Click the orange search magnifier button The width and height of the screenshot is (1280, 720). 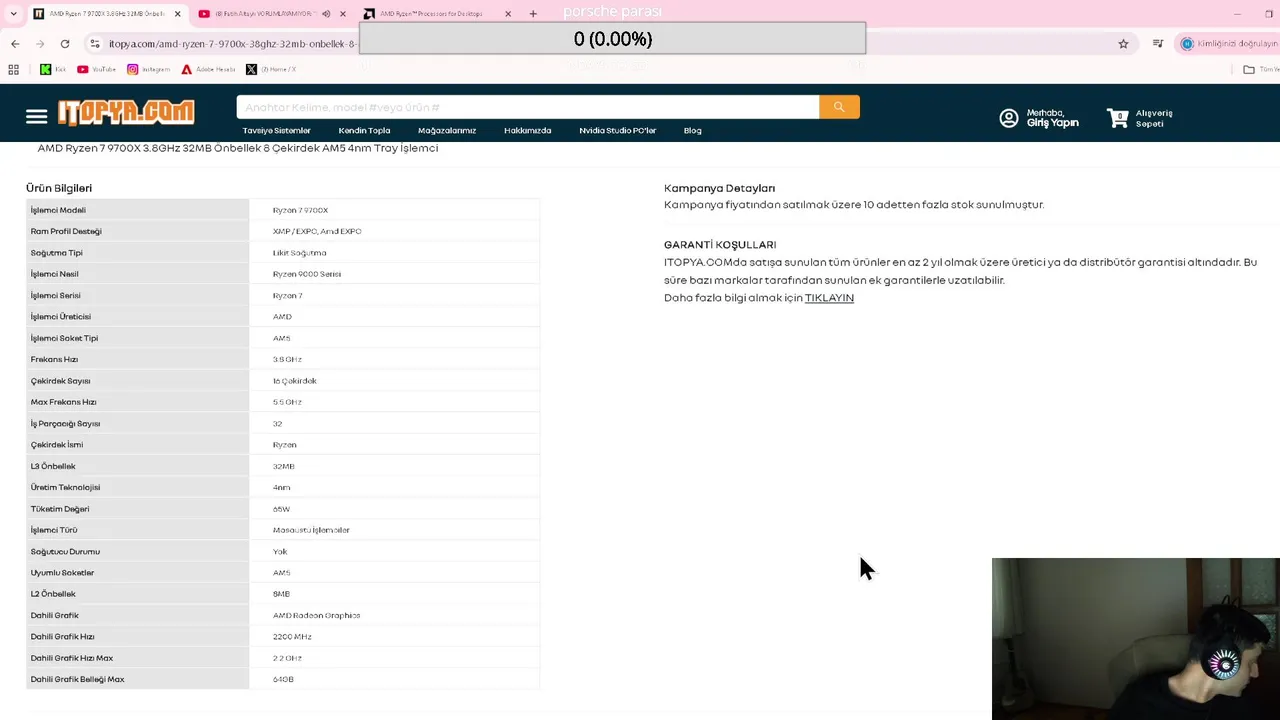coord(839,107)
